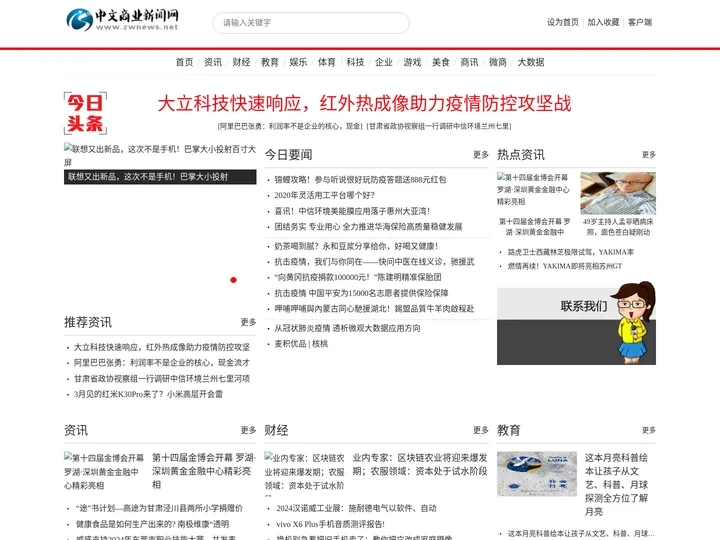Go to 首页 in navigation
Screen dimensions: 720x540
[x=185, y=62]
